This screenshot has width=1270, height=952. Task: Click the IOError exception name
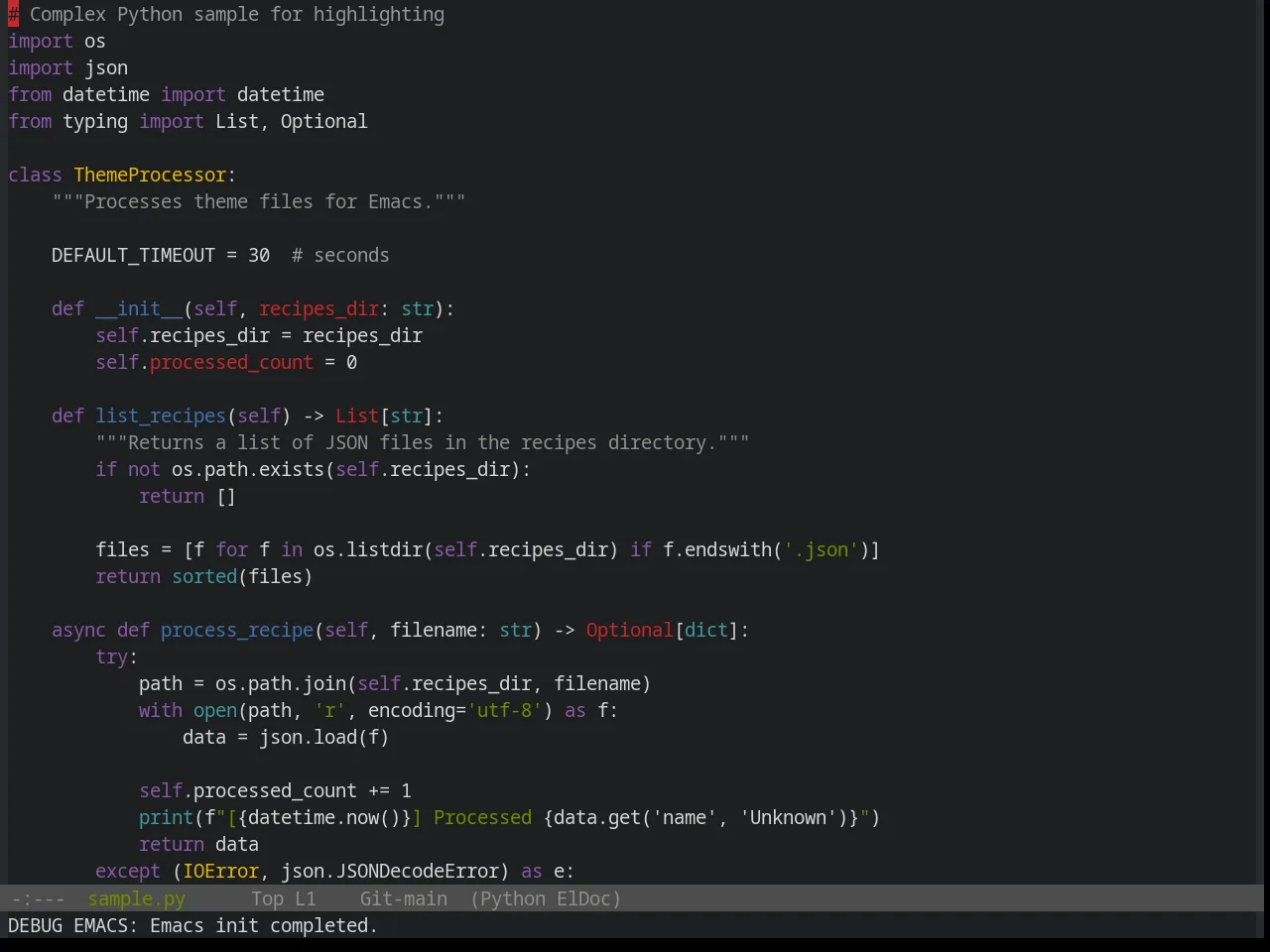click(221, 871)
